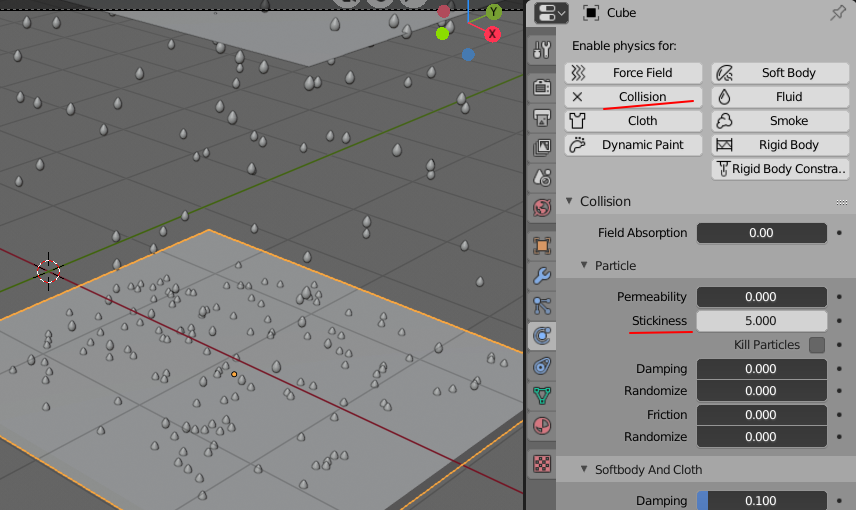Open the View Layer properties tab

tap(542, 147)
